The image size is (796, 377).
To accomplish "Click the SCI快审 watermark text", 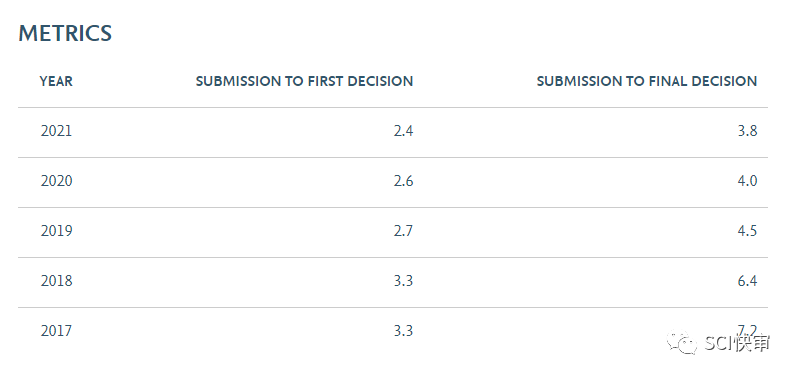I will (737, 343).
